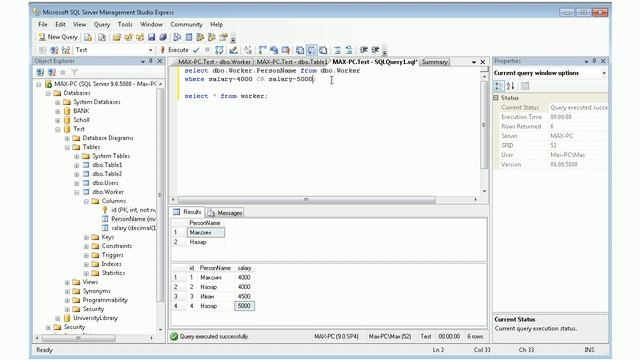The image size is (640, 360).
Task: Collapse the Status category in Properties
Action: 496,98
